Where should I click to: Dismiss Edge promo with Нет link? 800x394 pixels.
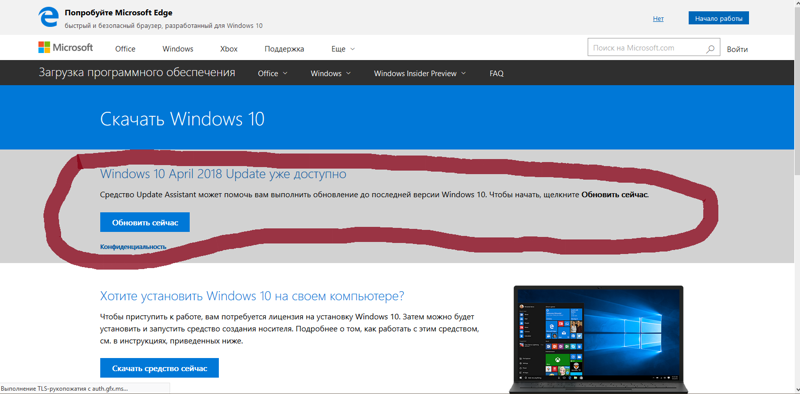[658, 18]
